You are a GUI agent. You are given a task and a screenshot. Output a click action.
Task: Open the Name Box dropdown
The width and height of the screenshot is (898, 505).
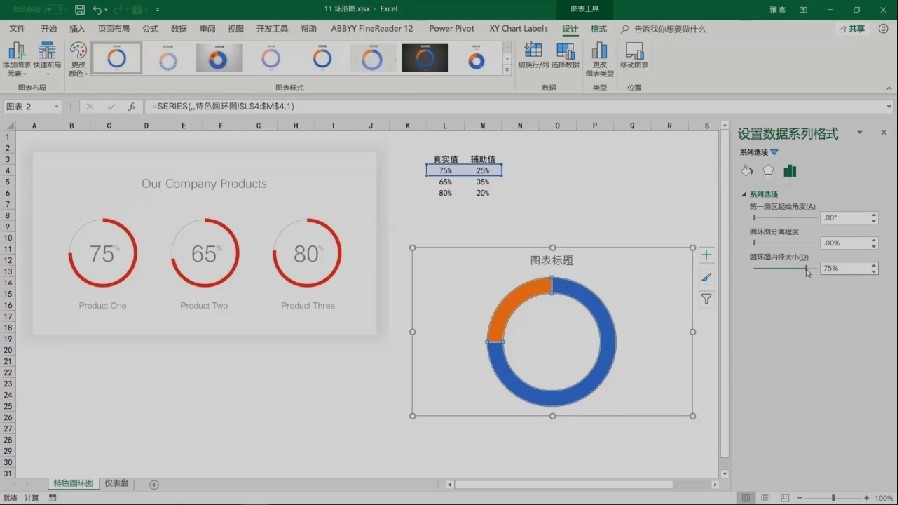click(x=56, y=106)
